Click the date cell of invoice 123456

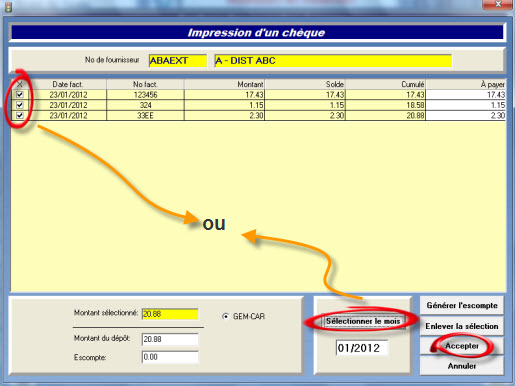click(67, 95)
